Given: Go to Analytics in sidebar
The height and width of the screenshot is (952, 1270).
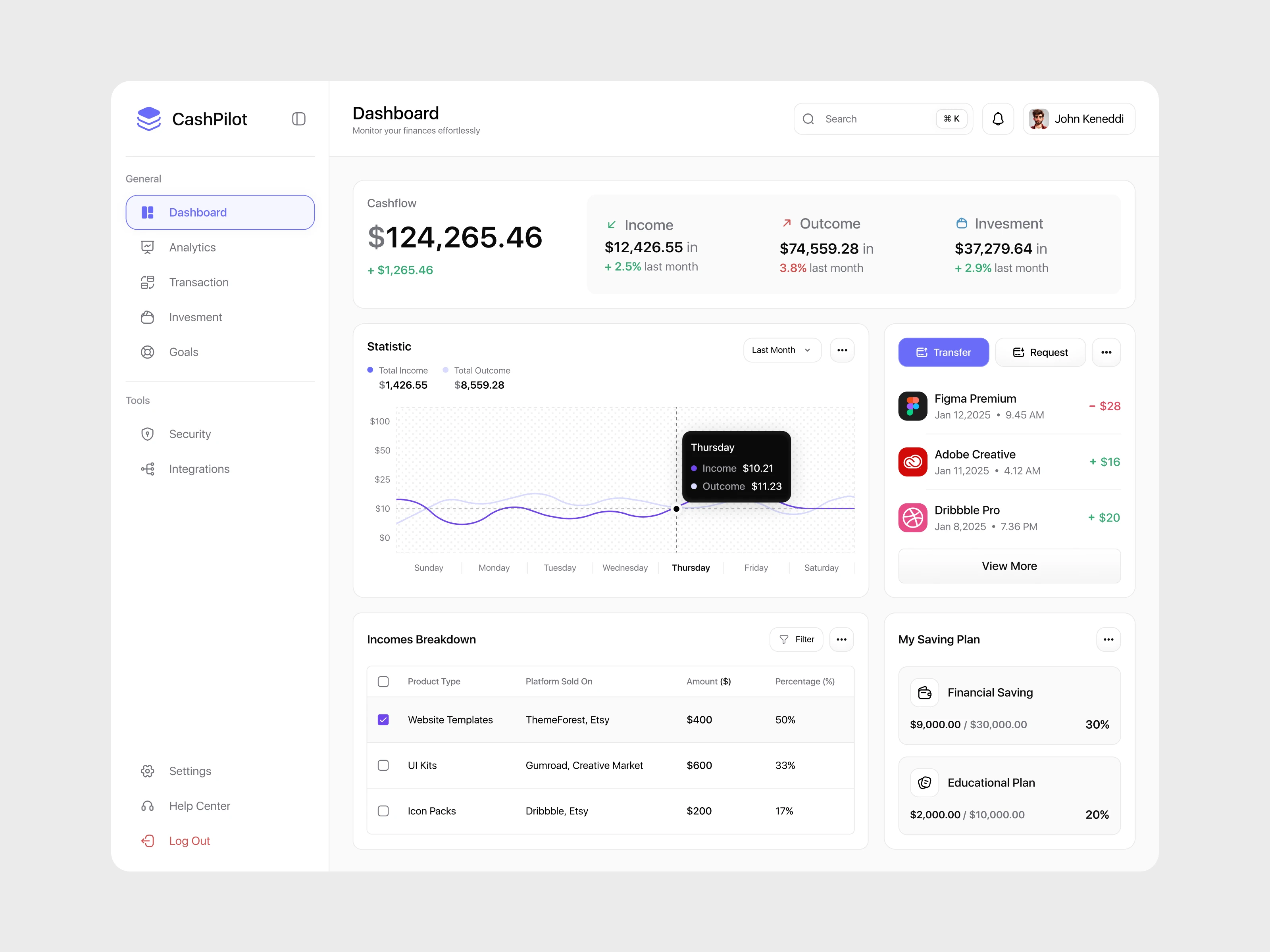Looking at the screenshot, I should pos(192,248).
